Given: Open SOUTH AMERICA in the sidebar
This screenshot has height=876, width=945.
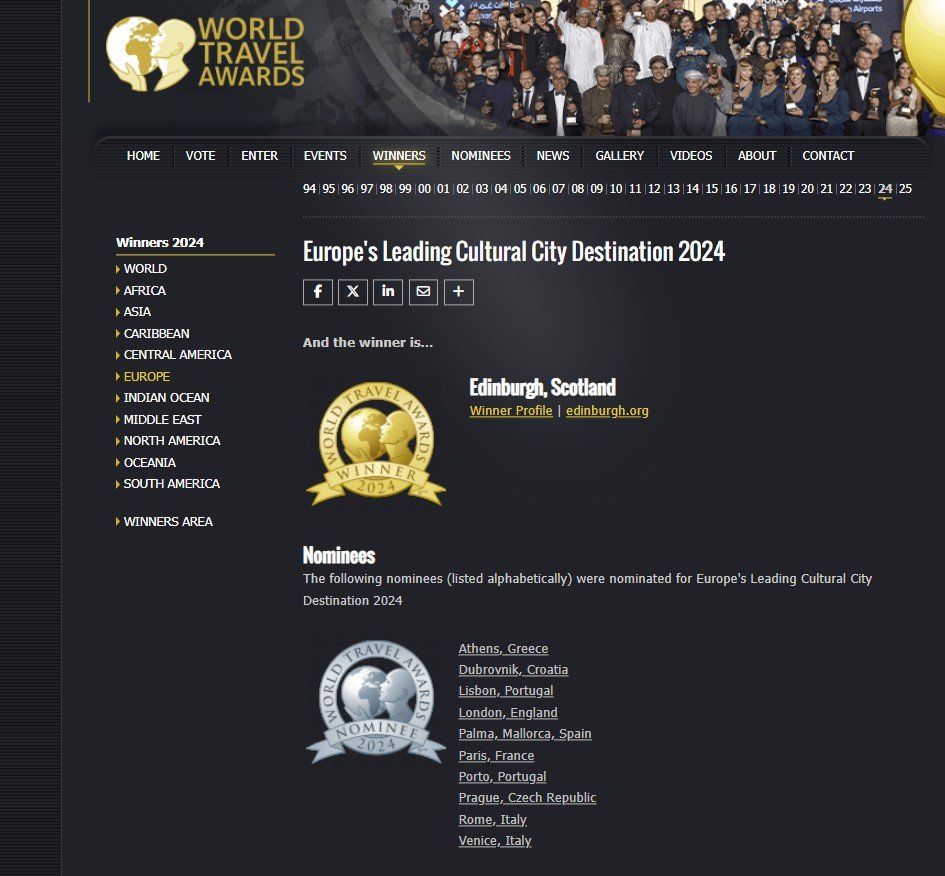Looking at the screenshot, I should [x=172, y=484].
